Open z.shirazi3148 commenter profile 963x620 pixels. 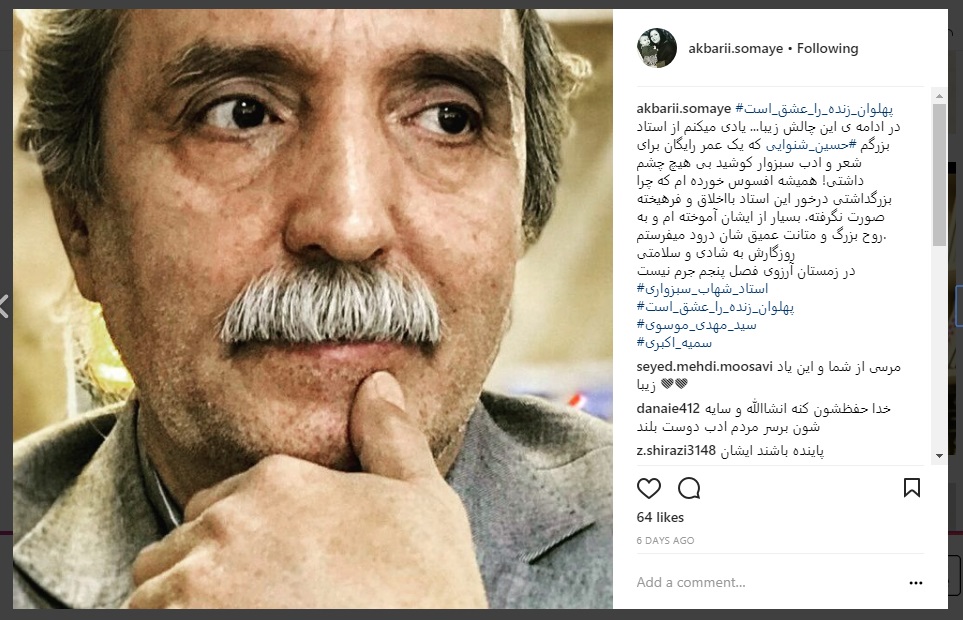coord(676,451)
